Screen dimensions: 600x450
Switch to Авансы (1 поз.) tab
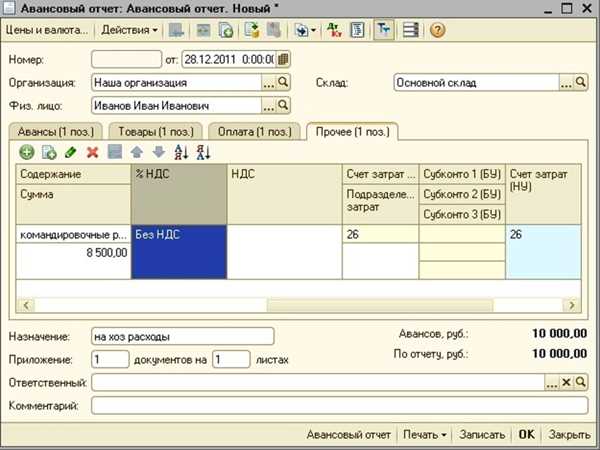pos(55,132)
